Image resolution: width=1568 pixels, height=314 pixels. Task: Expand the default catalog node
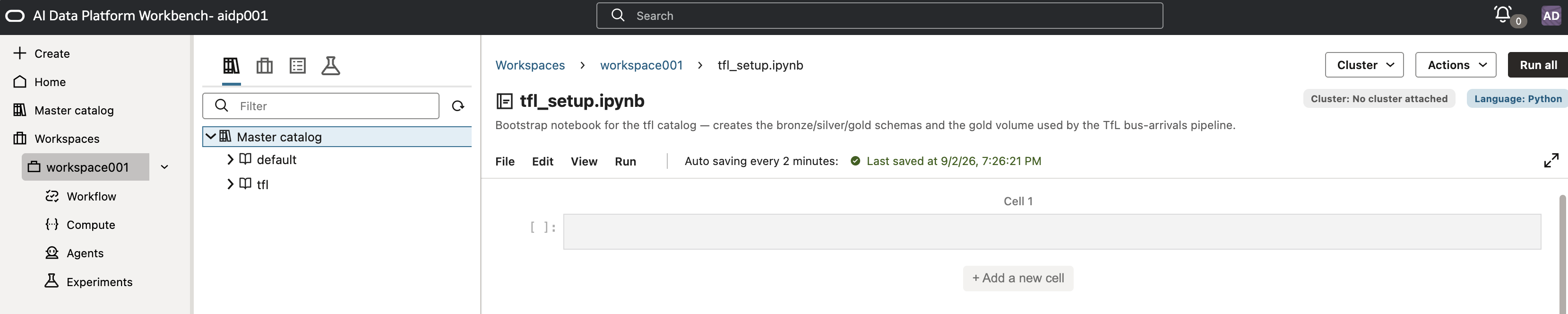(230, 159)
